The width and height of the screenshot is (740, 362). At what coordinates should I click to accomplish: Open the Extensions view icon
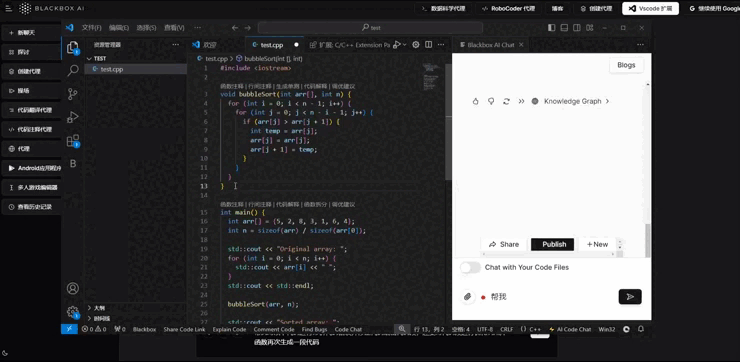73,141
